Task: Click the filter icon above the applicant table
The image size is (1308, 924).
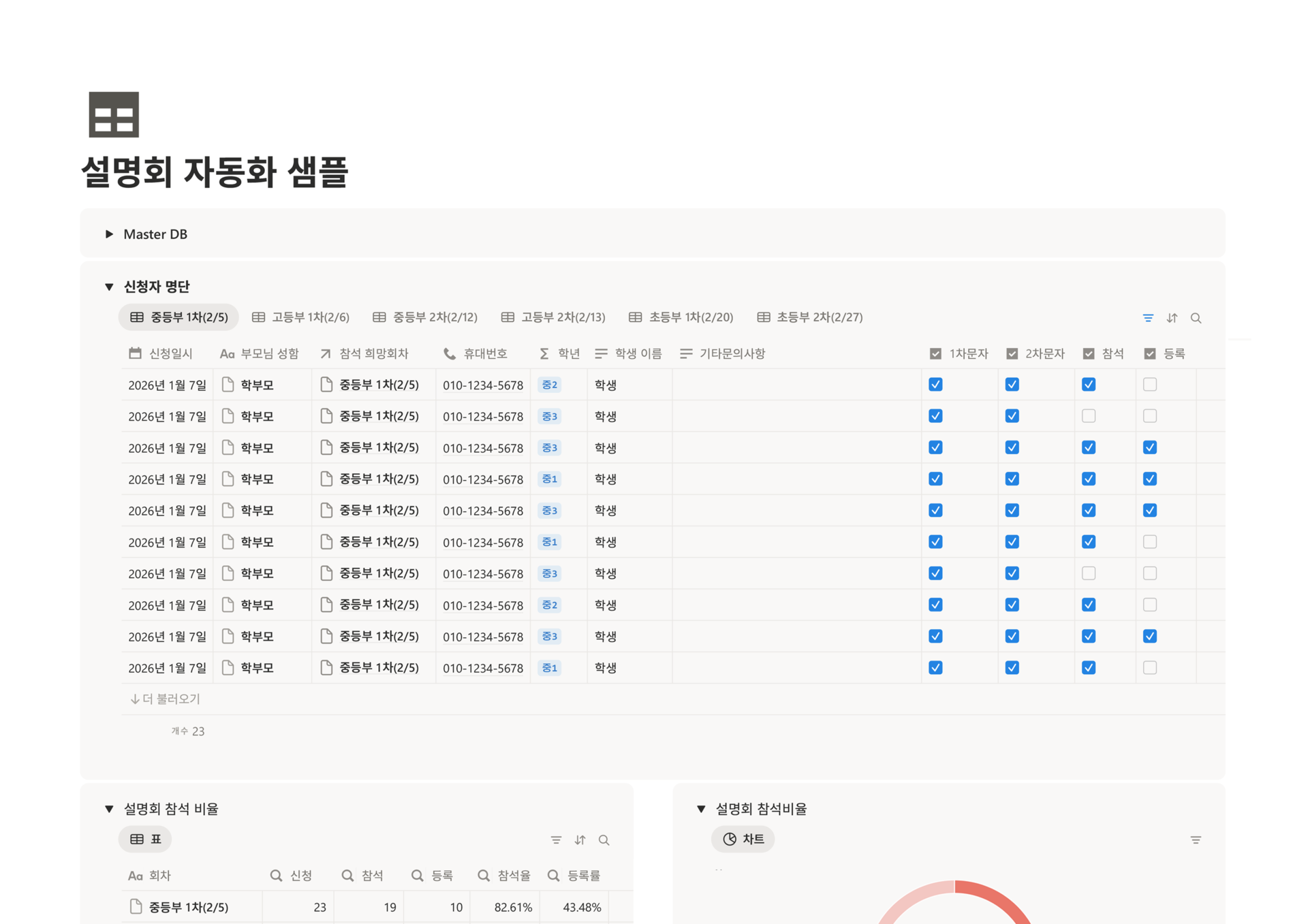Action: point(1147,317)
